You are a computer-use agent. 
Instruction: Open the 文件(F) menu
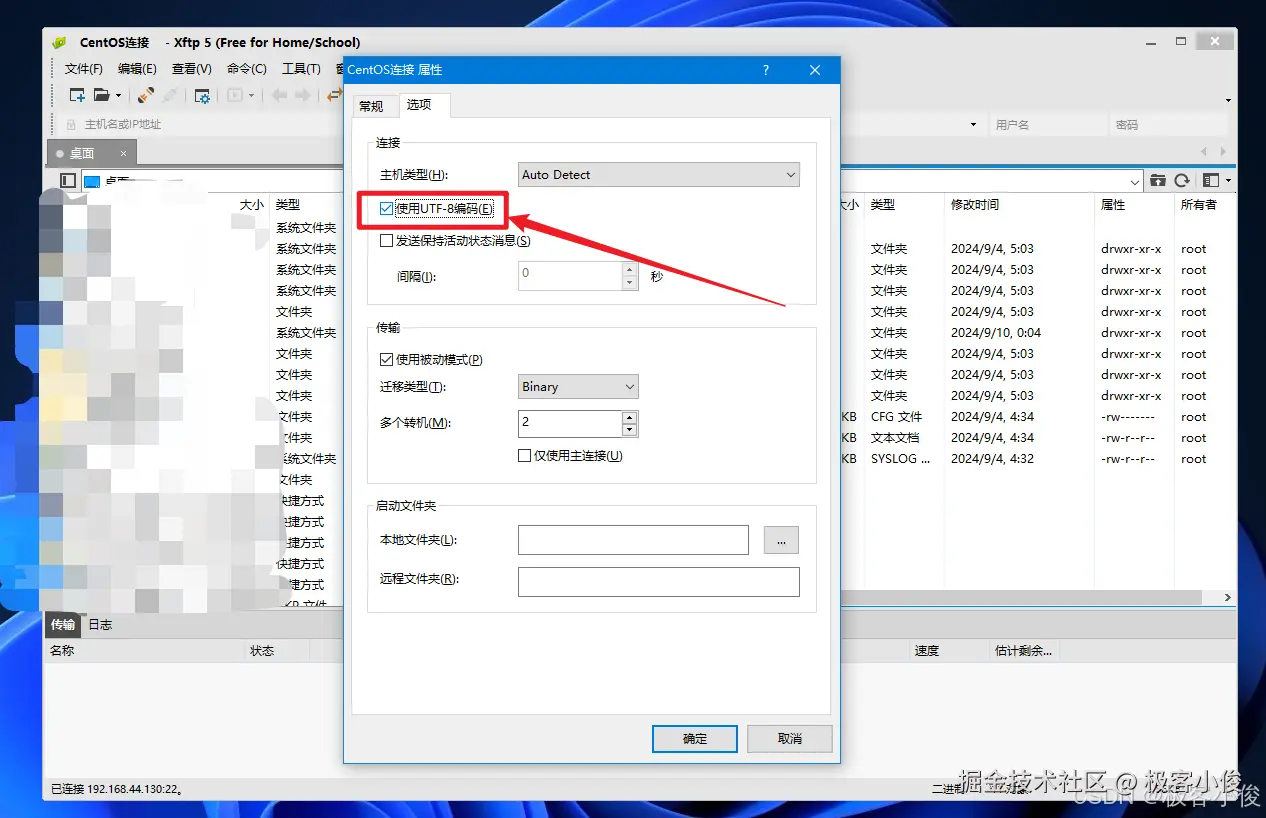point(84,69)
